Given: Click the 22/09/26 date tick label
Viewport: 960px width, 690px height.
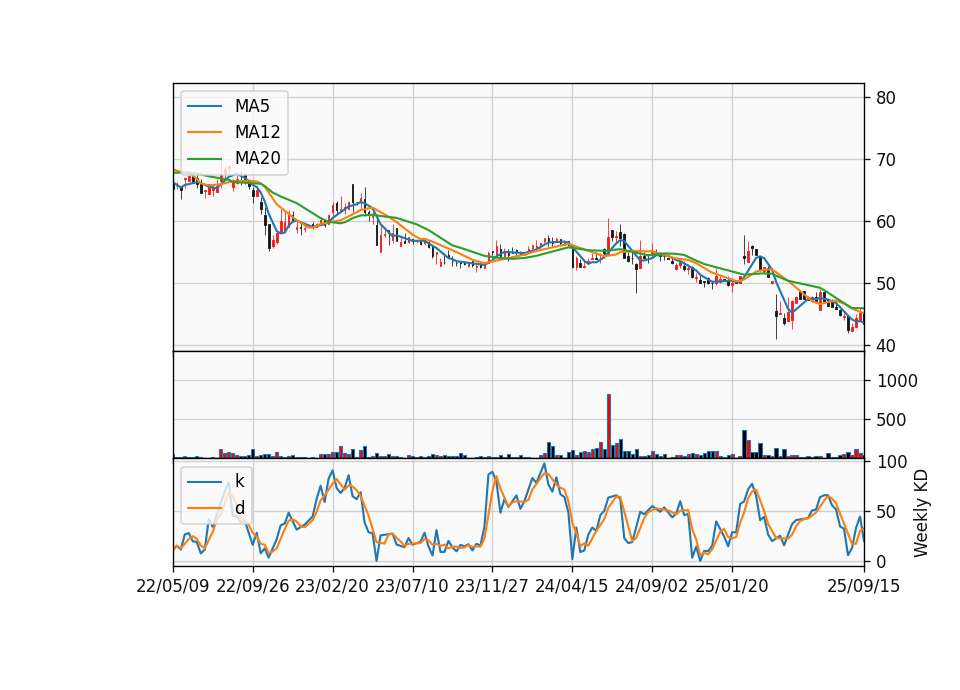Looking at the screenshot, I should click(253, 586).
